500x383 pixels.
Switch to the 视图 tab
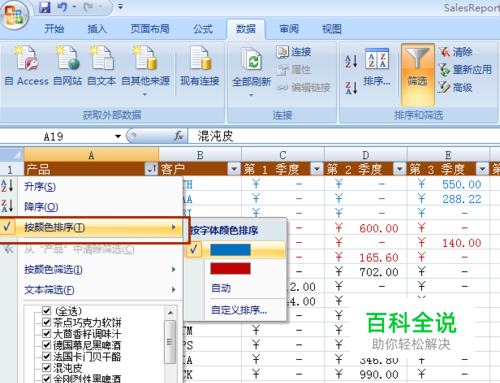(x=332, y=29)
